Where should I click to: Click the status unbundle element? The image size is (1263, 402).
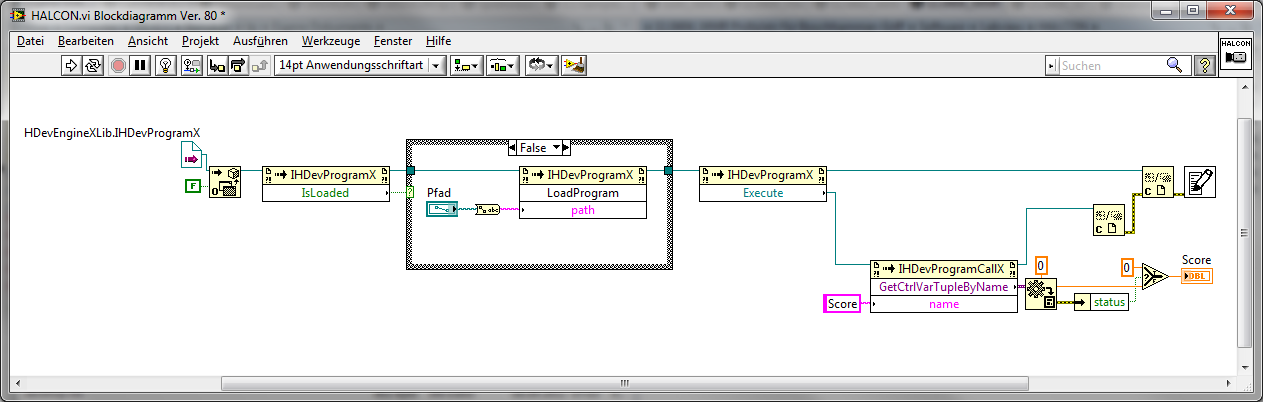(x=1101, y=303)
